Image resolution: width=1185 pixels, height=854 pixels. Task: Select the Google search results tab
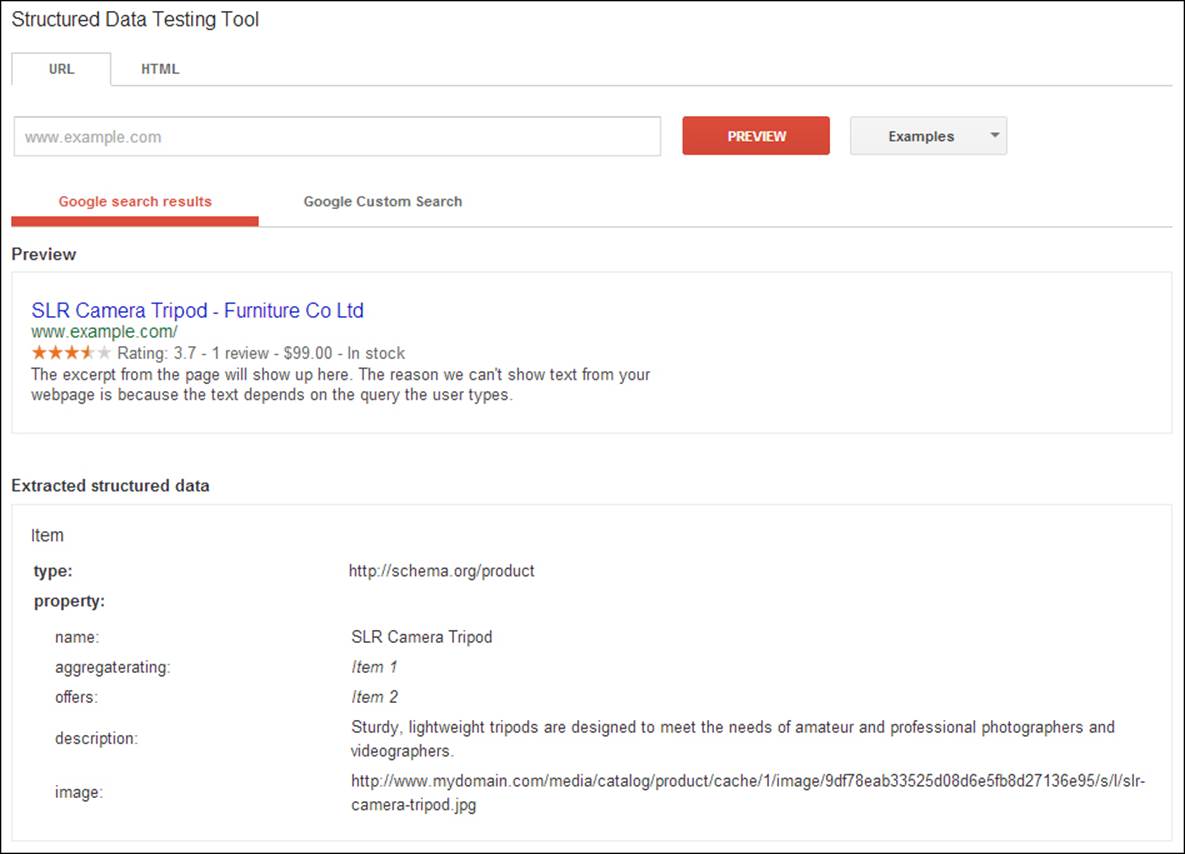[x=135, y=202]
